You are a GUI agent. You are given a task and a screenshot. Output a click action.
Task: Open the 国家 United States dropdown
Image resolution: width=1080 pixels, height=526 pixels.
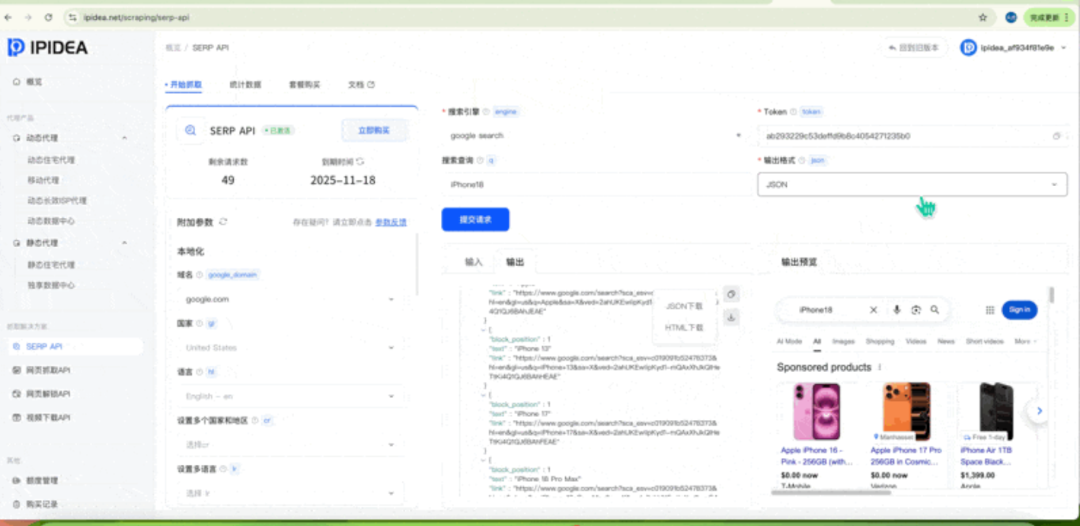[291, 348]
